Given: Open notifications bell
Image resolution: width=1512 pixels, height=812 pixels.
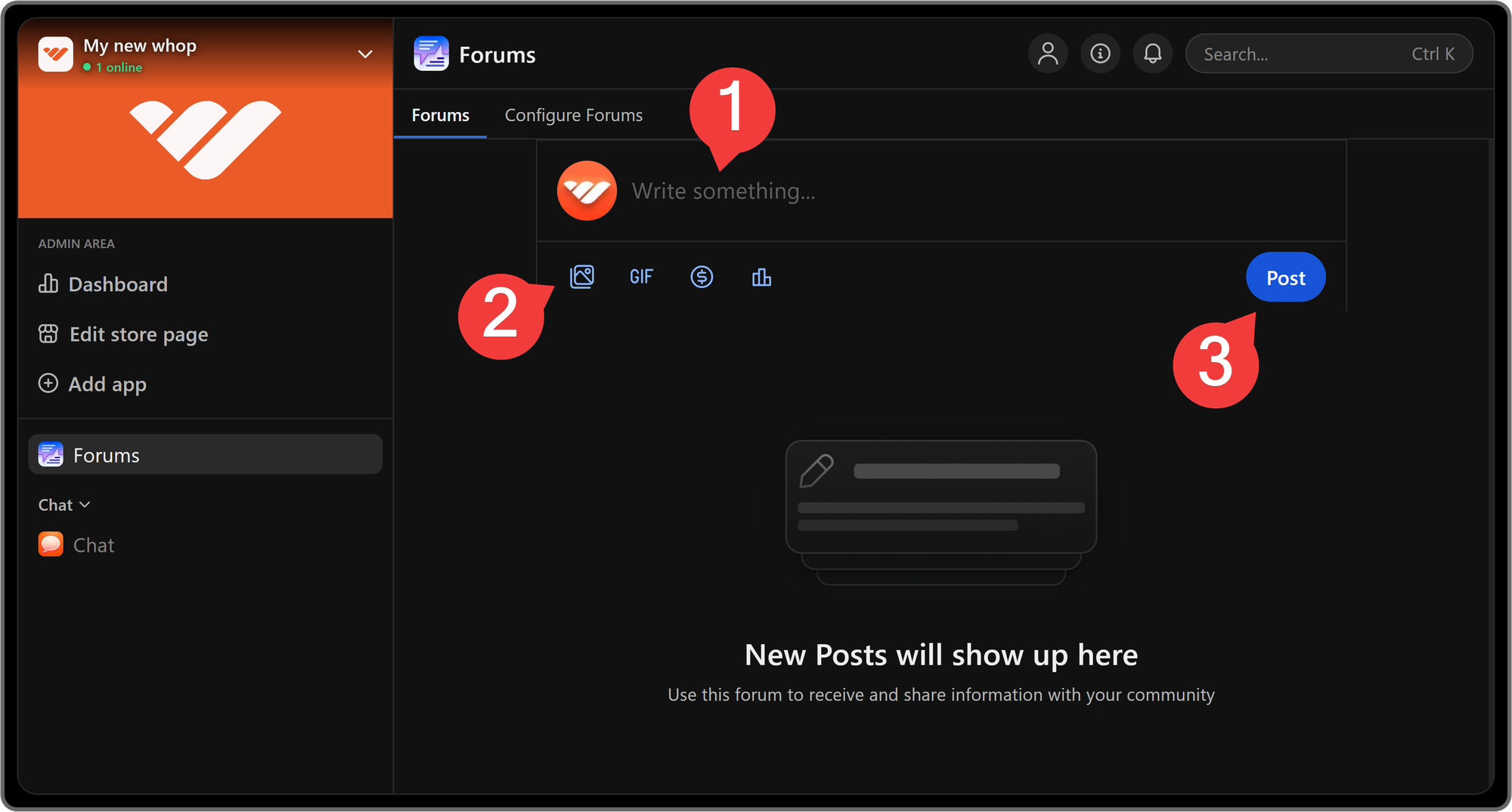Looking at the screenshot, I should tap(1152, 54).
